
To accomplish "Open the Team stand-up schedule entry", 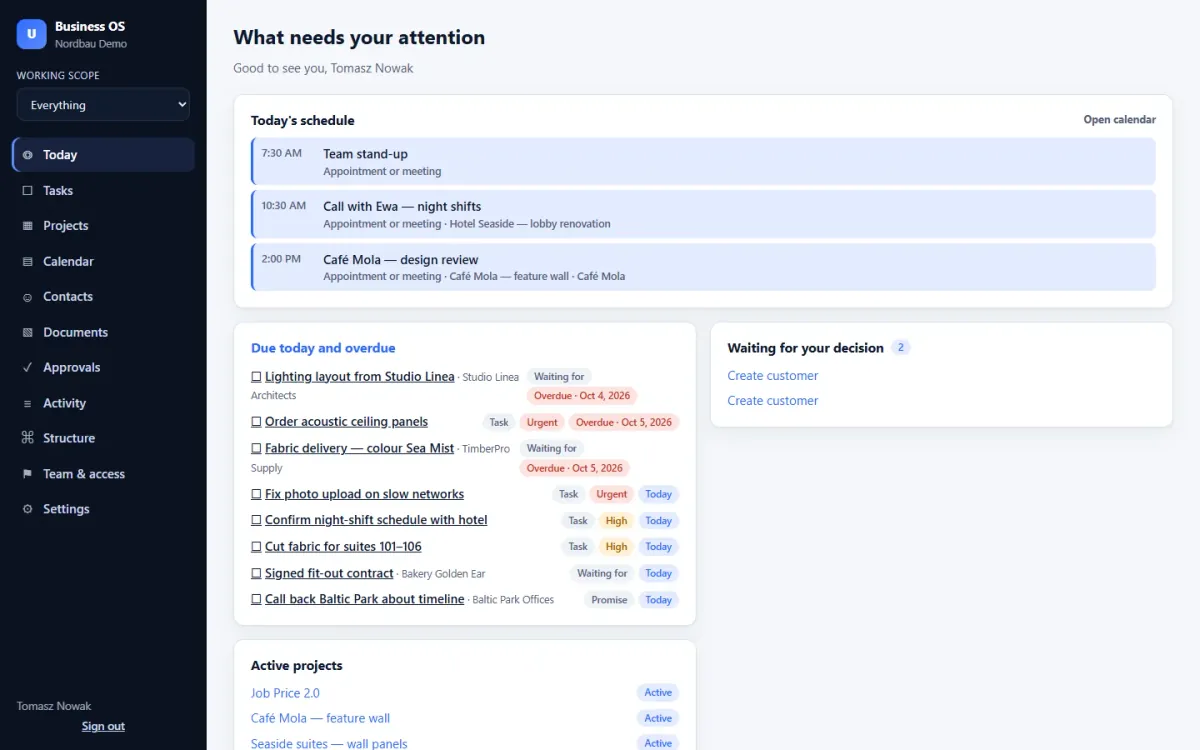I will (x=703, y=162).
